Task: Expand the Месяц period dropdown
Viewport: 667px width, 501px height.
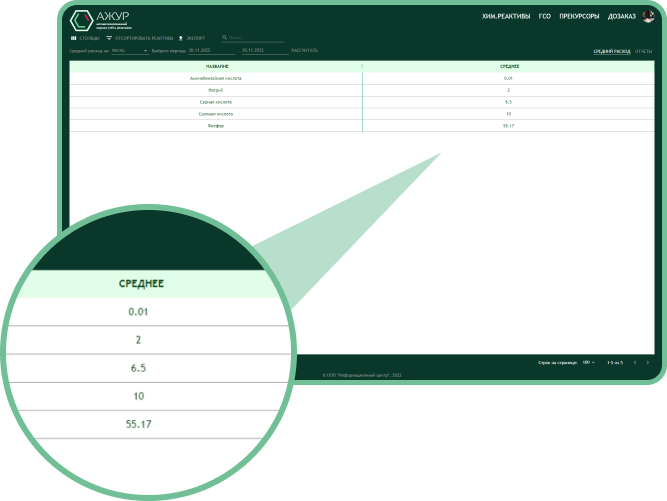Action: (x=129, y=50)
